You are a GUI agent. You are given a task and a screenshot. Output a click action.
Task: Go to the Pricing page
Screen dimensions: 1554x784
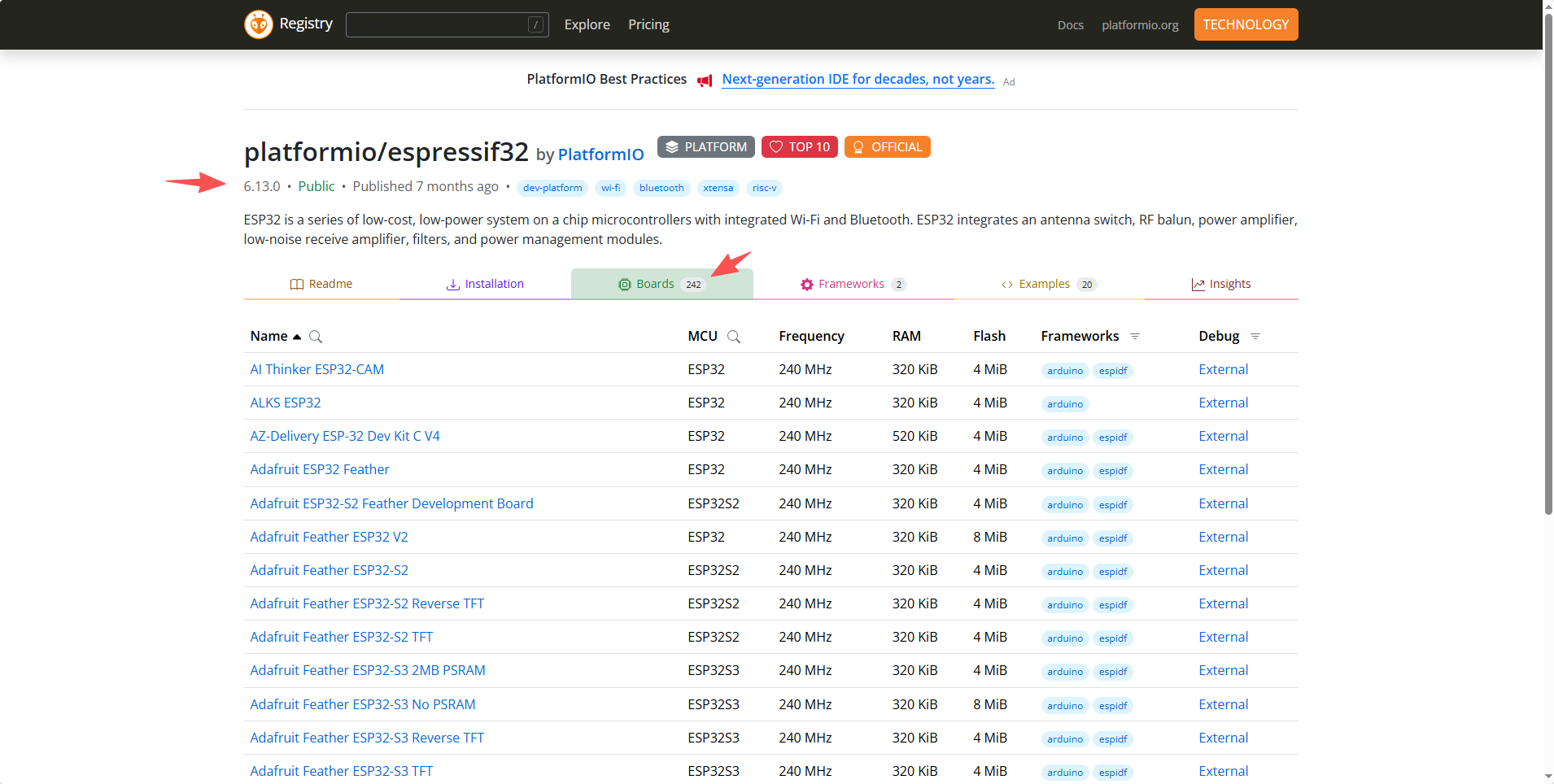click(648, 24)
